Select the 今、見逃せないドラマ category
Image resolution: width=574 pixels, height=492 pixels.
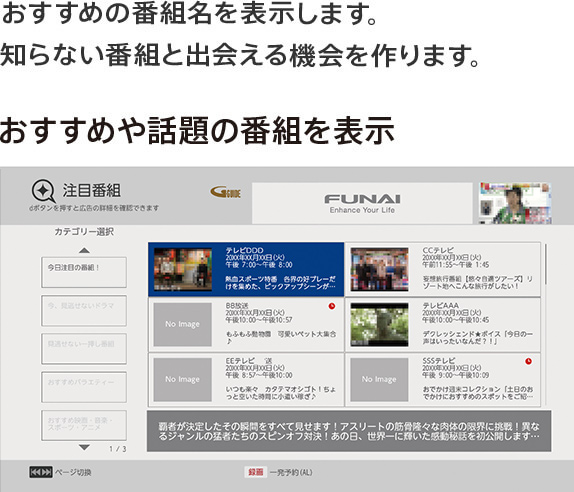tap(84, 310)
